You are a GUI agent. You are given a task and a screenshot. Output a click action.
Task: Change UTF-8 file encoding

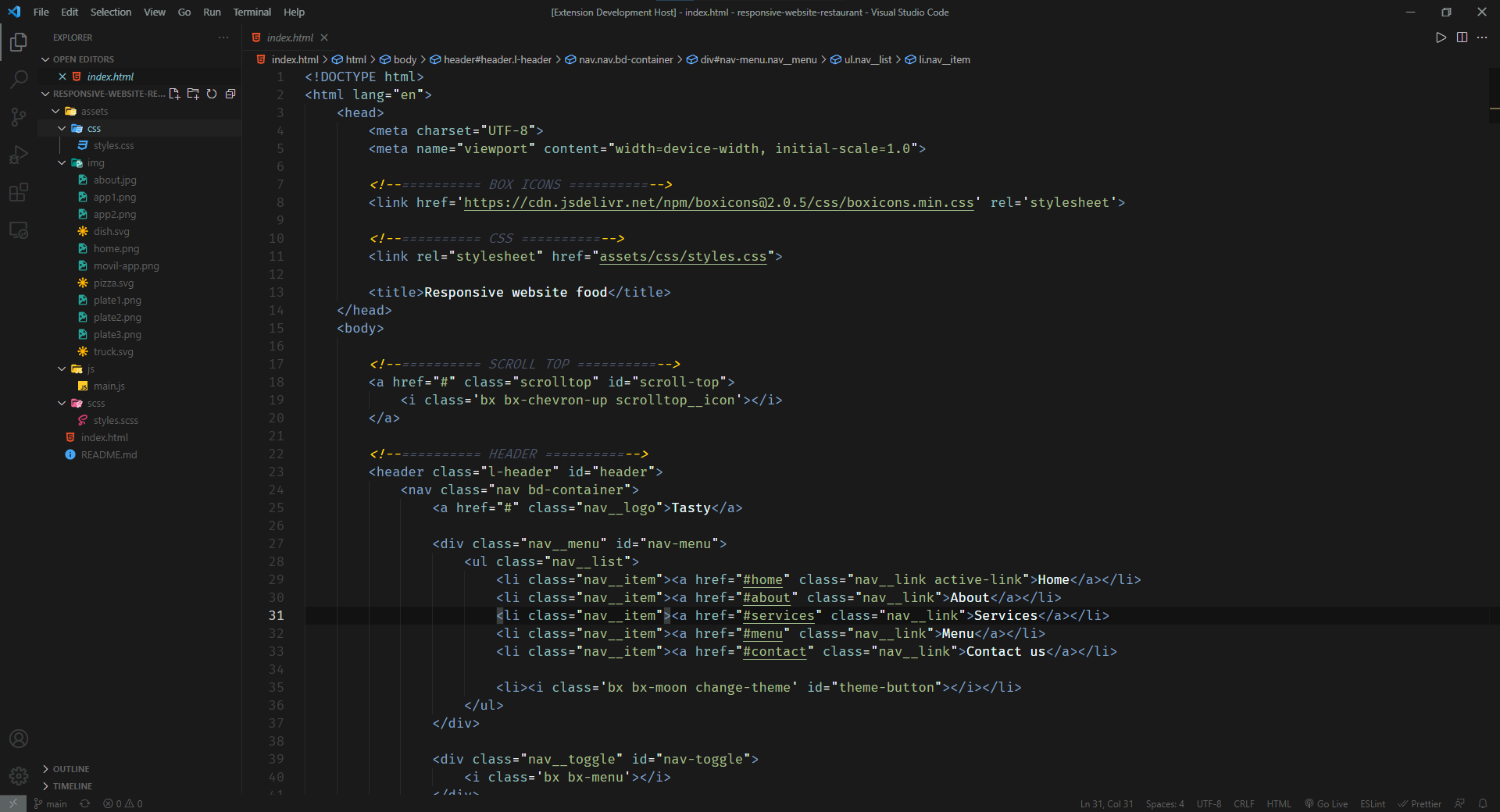[x=1209, y=803]
